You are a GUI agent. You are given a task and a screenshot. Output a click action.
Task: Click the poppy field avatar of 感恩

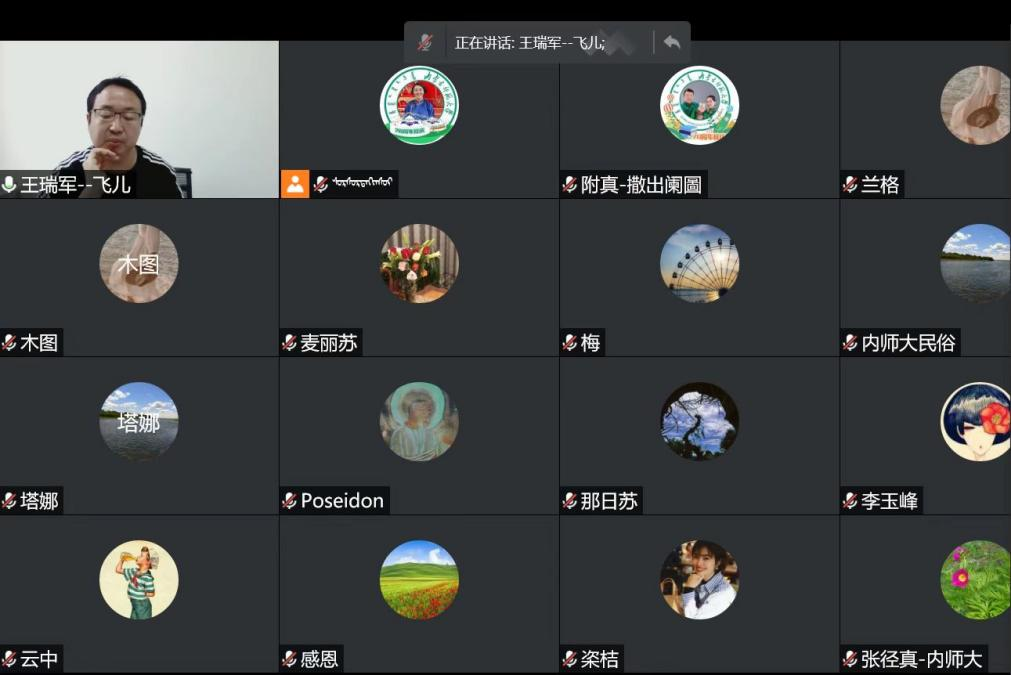tap(419, 580)
